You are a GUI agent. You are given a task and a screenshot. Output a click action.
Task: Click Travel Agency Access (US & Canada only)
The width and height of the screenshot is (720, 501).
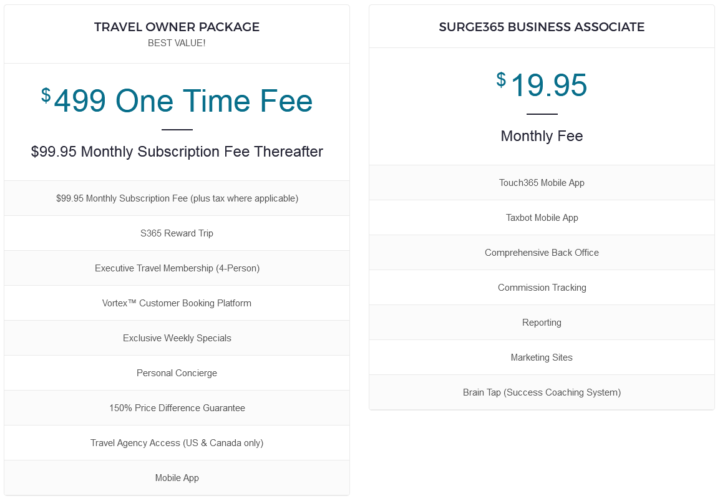(x=177, y=443)
